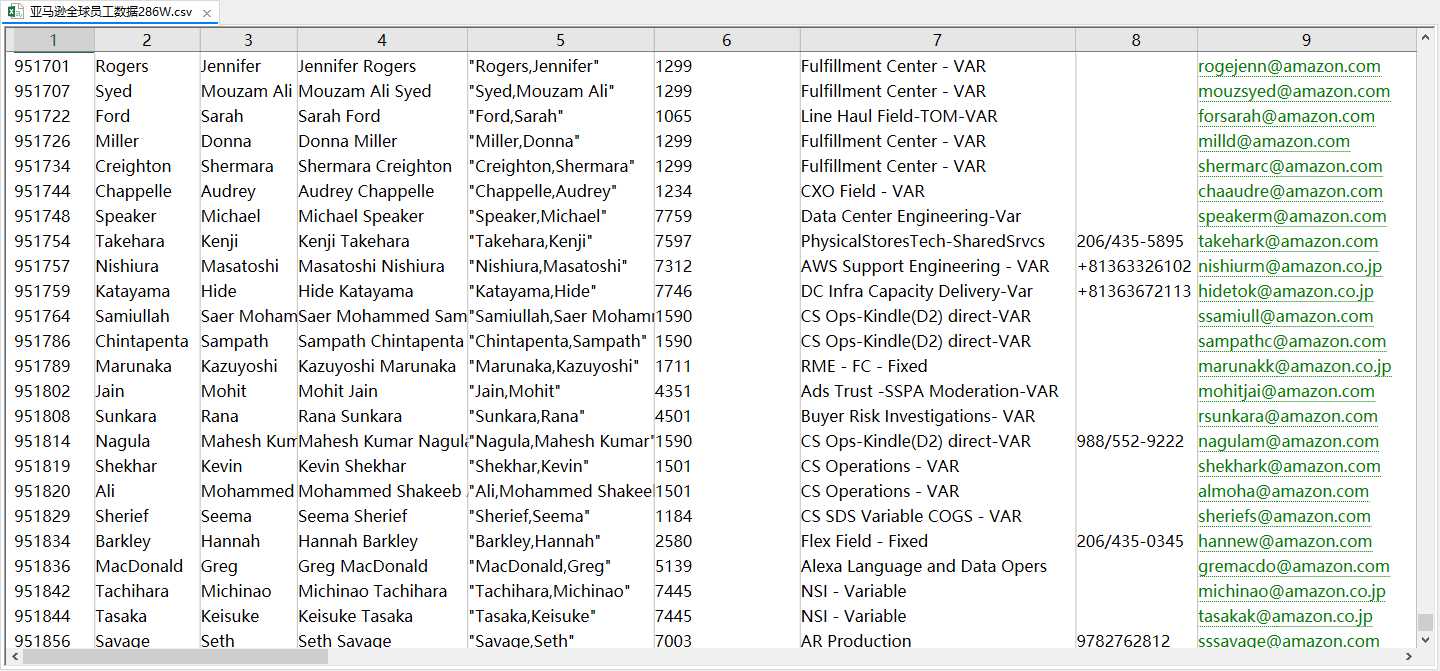Open email link forsarah@amazon.com
The width and height of the screenshot is (1440, 671).
pyautogui.click(x=1286, y=116)
